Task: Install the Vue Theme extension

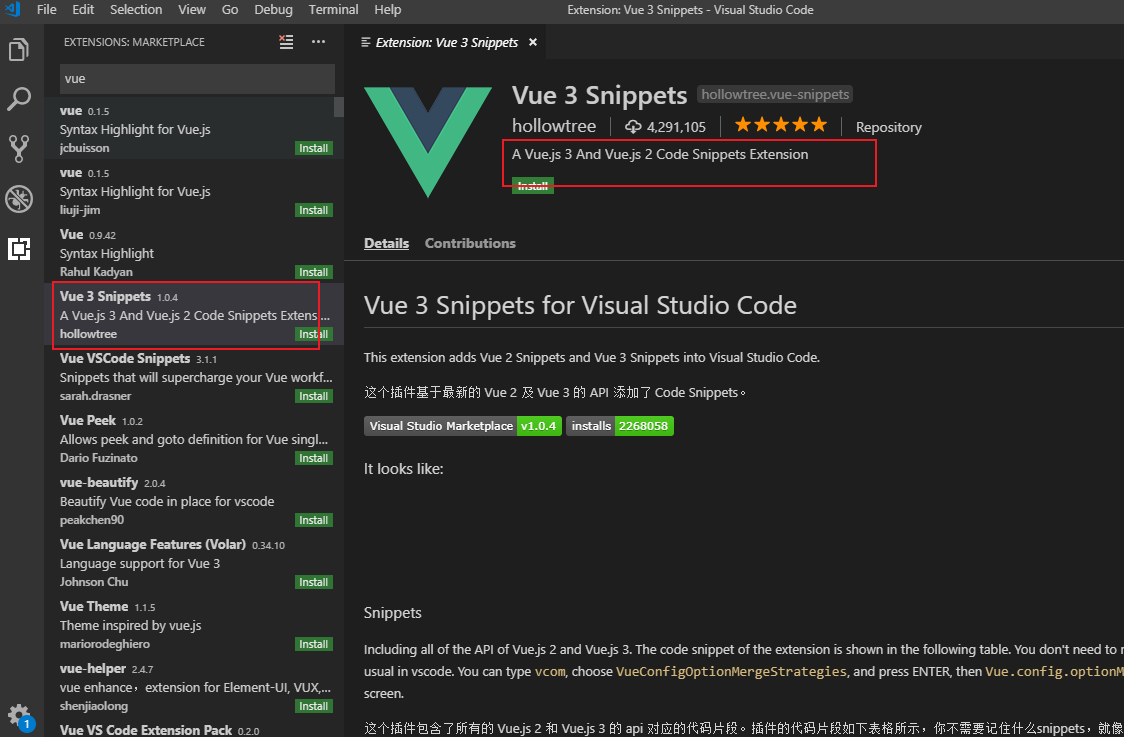Action: tap(314, 645)
